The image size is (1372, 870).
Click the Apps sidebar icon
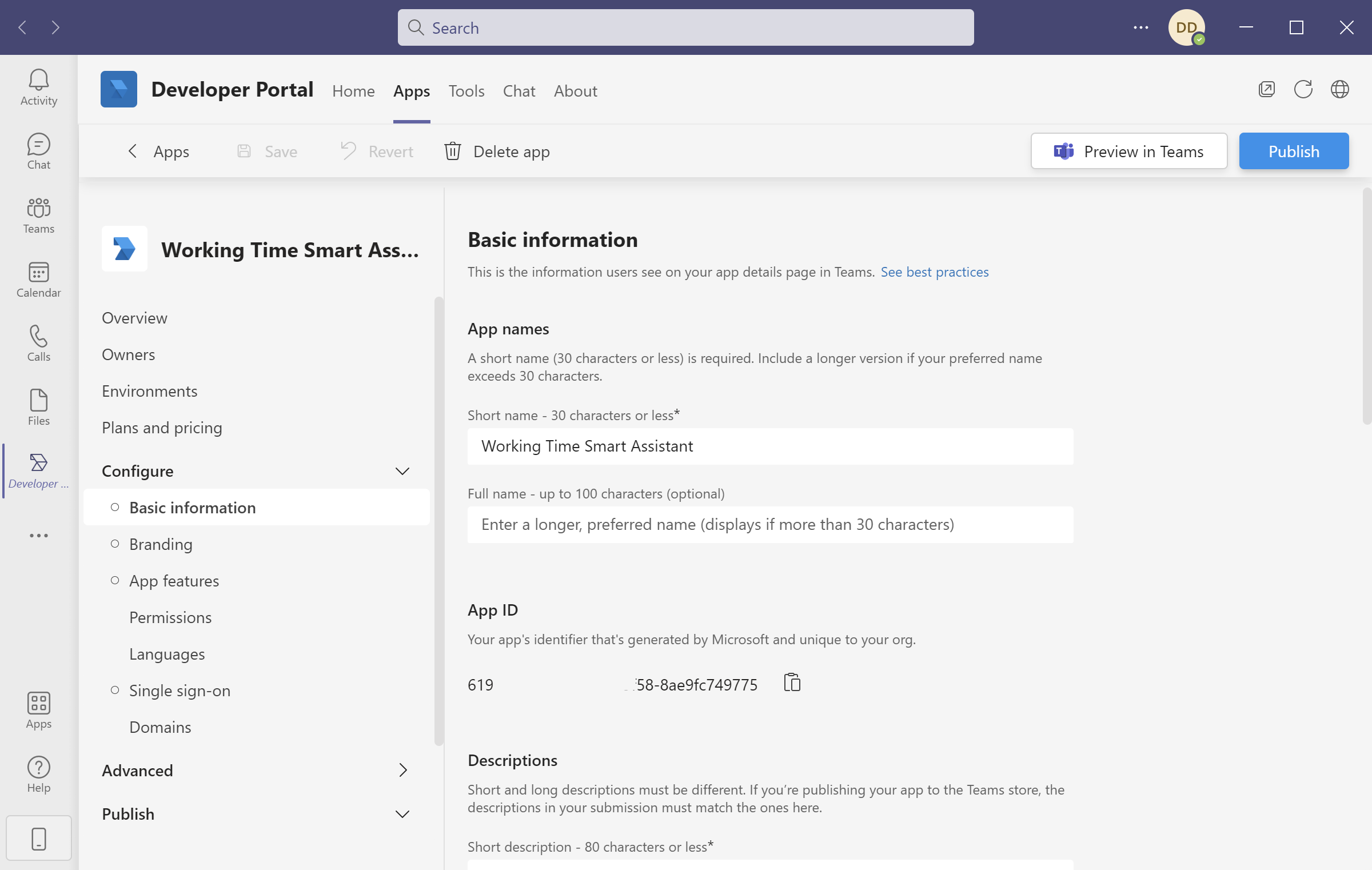(38, 710)
